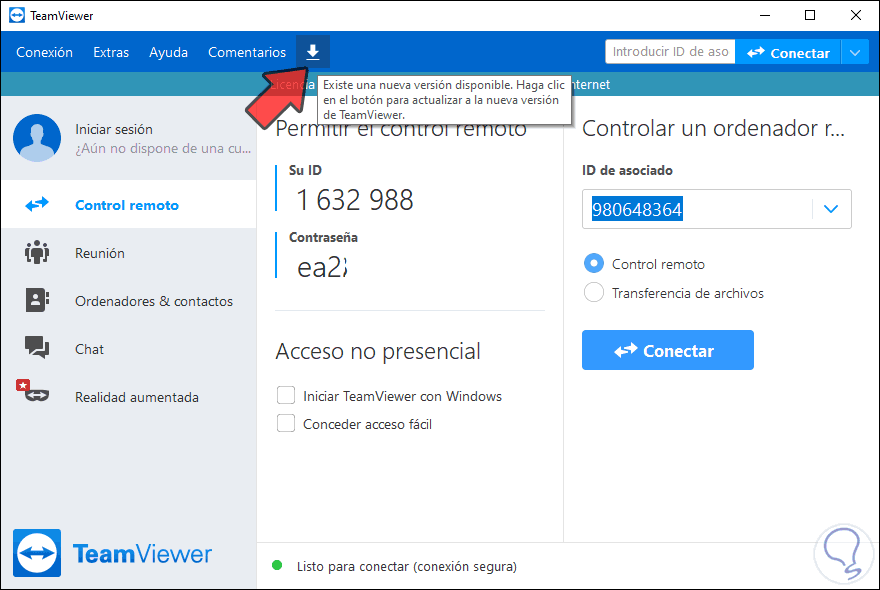
Task: Click the Su ID number 1 632 988
Action: tap(355, 199)
